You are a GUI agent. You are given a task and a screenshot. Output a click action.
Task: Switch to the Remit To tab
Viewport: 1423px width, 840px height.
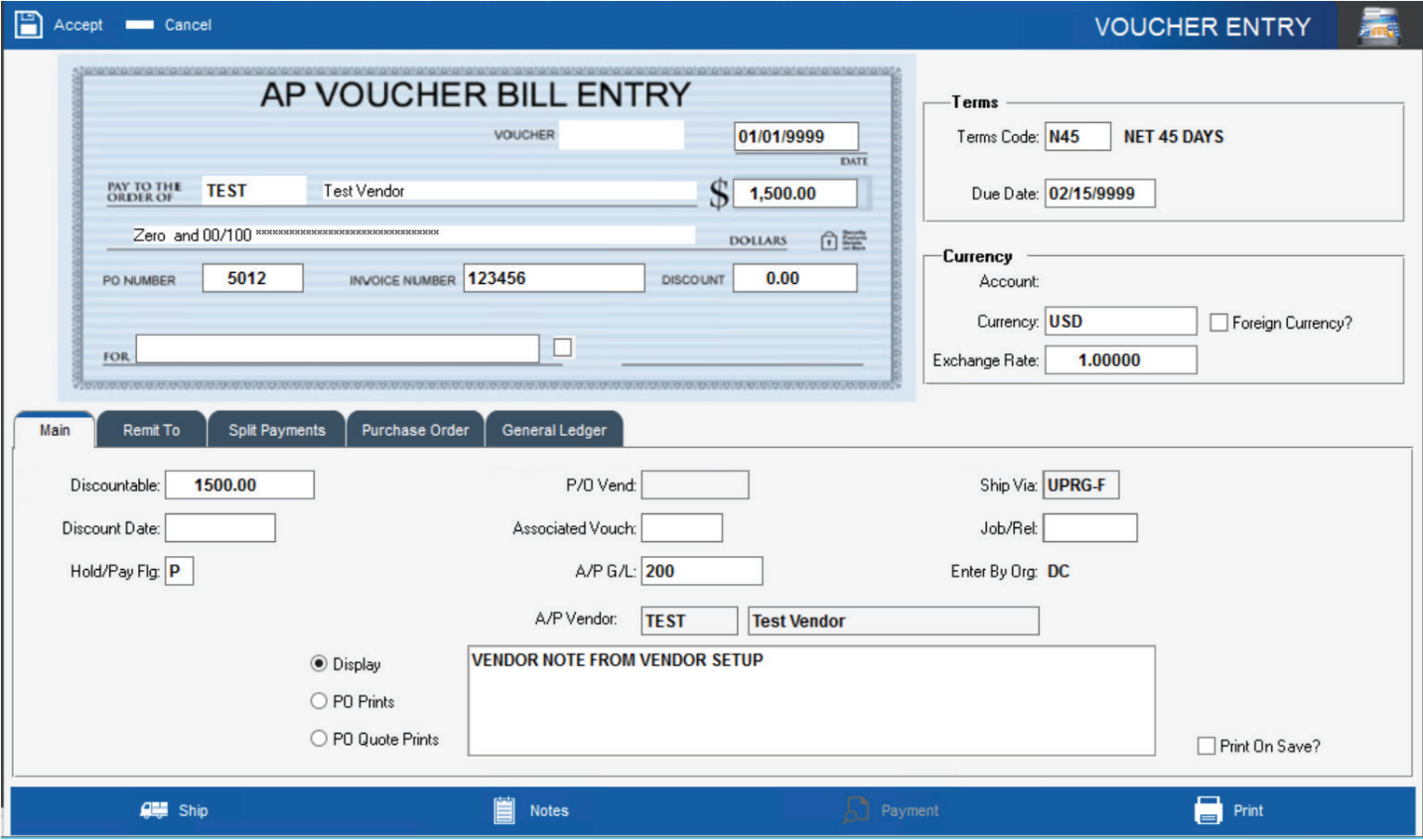coord(151,429)
